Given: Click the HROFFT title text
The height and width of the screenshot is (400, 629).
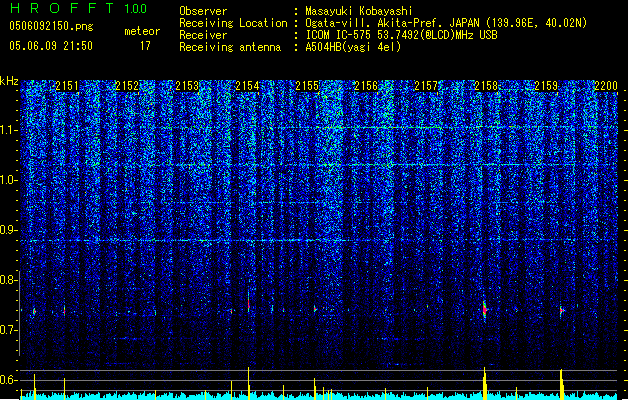Looking at the screenshot, I should (62, 8).
